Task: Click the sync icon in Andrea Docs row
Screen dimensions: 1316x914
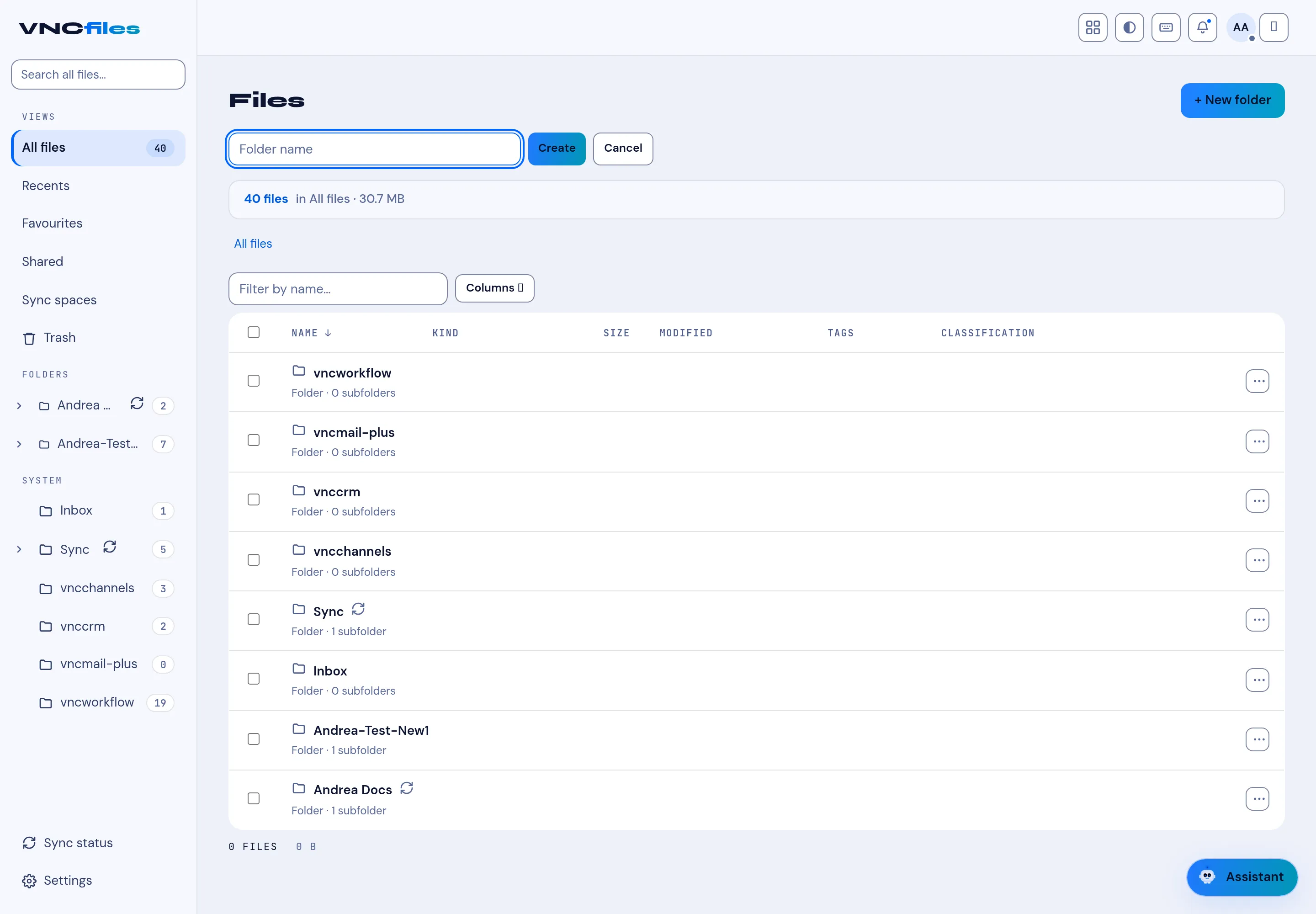Action: click(x=407, y=789)
